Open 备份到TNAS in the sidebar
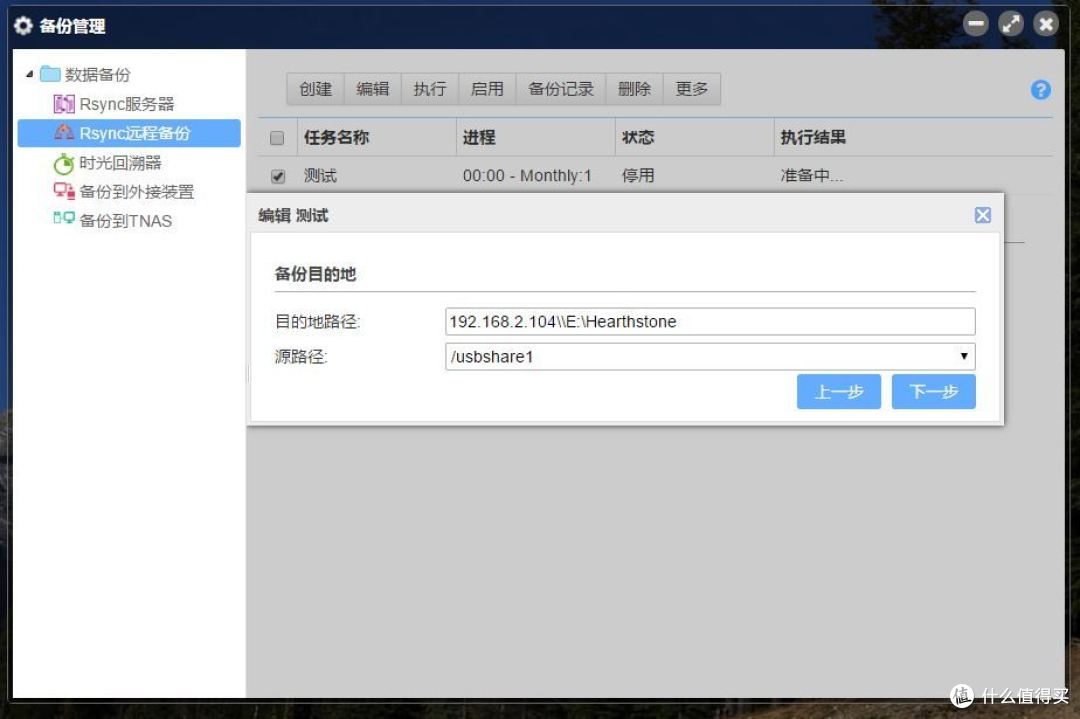The width and height of the screenshot is (1080, 719). (x=125, y=220)
